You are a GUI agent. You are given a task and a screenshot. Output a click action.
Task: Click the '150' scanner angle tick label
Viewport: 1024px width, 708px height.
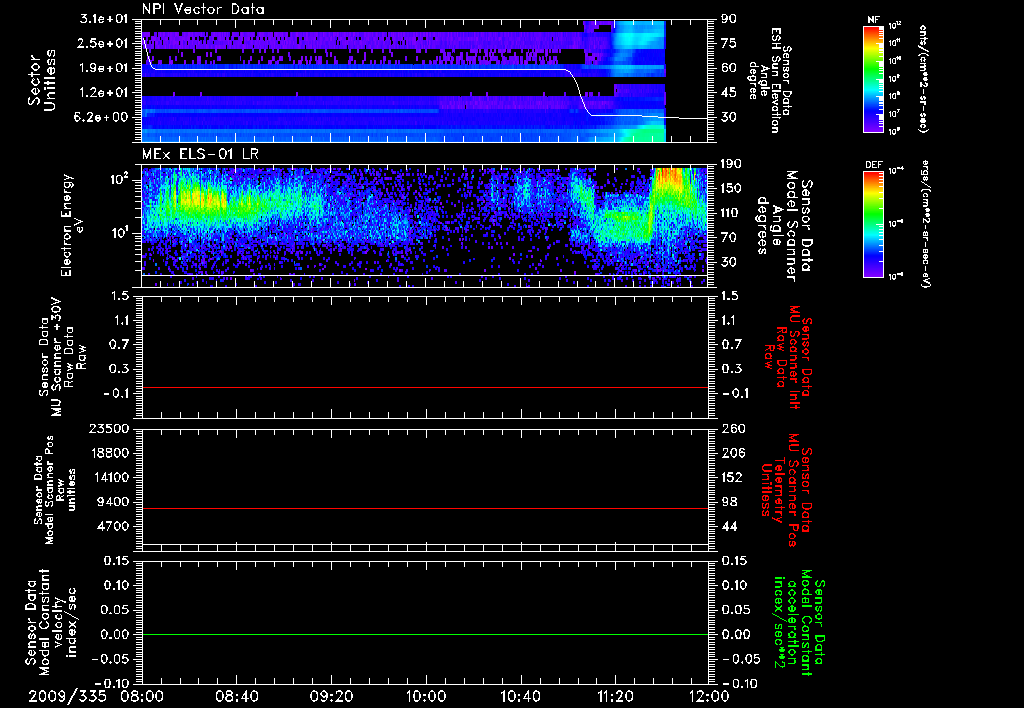(x=731, y=188)
